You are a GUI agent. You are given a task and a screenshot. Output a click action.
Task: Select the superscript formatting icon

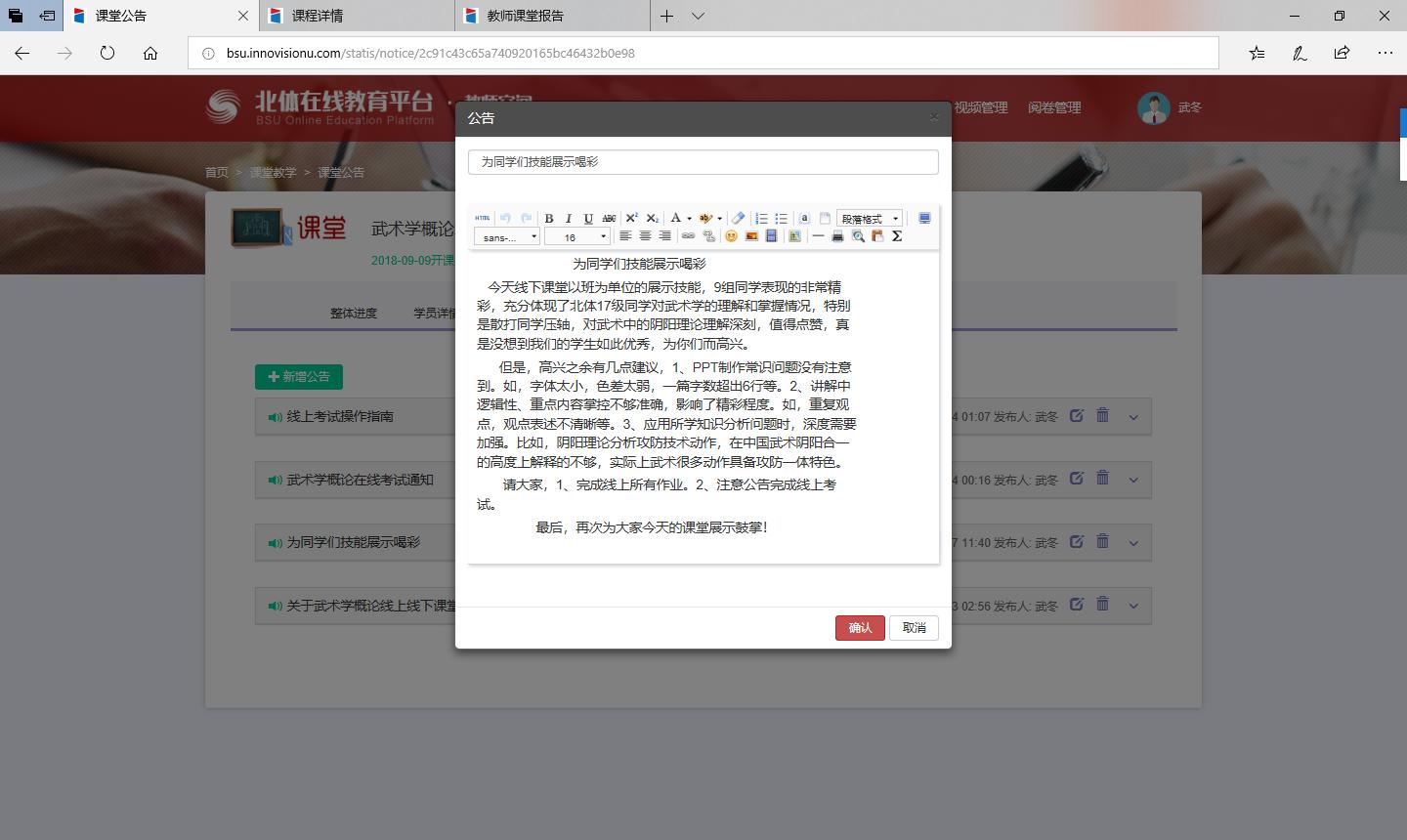point(631,217)
